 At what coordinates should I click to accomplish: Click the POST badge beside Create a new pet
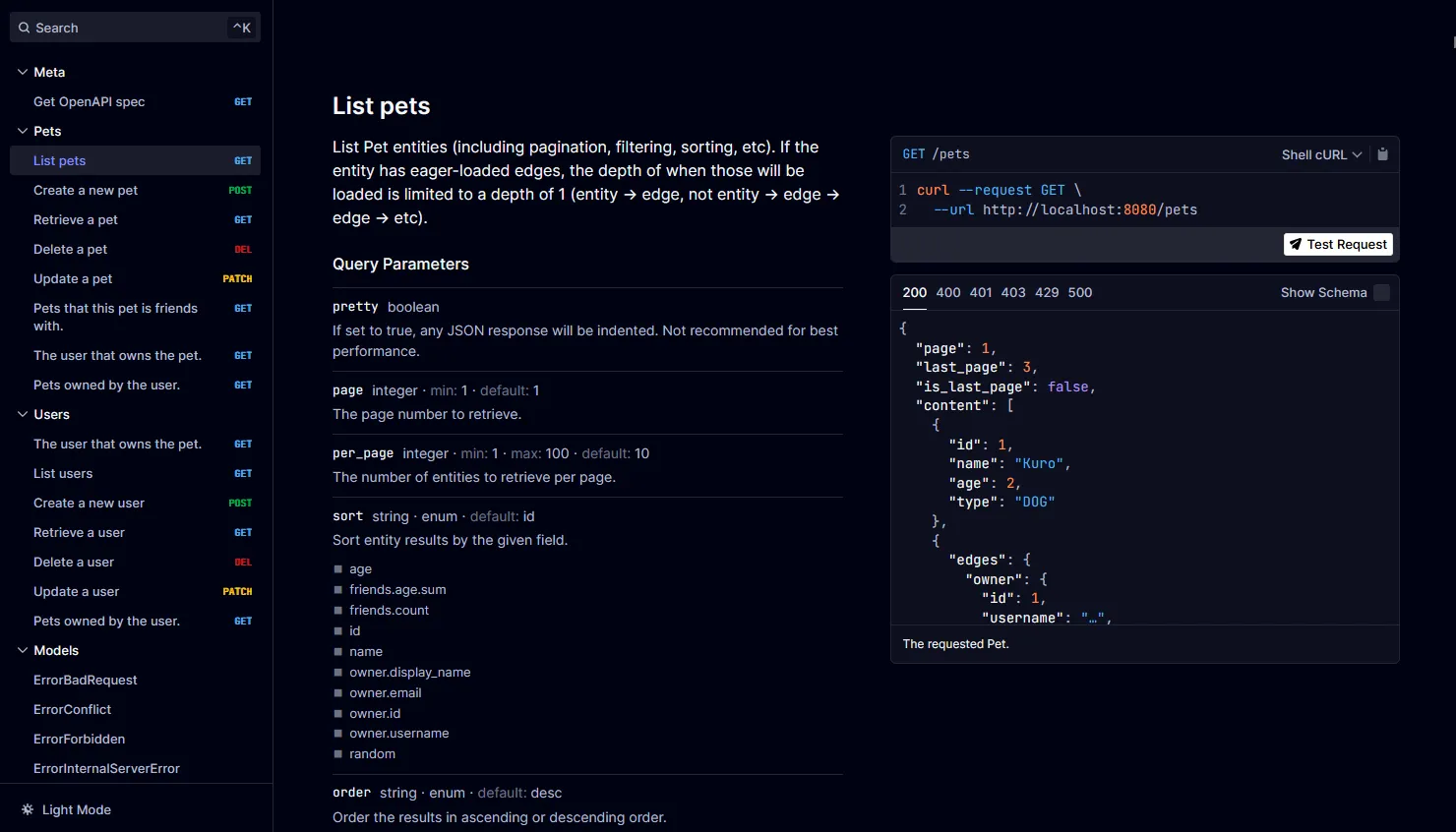[x=239, y=190]
